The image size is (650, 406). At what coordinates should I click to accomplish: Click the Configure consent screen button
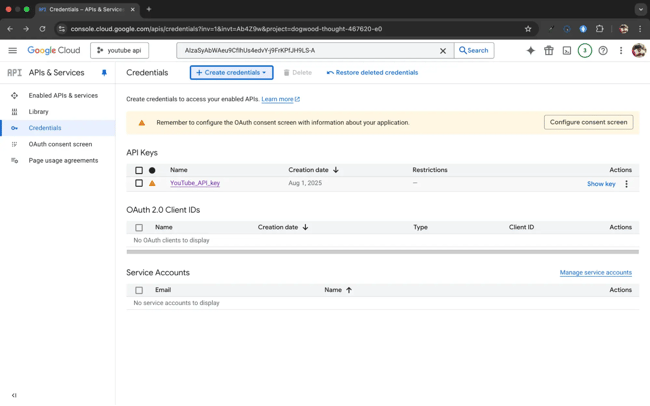coord(588,122)
